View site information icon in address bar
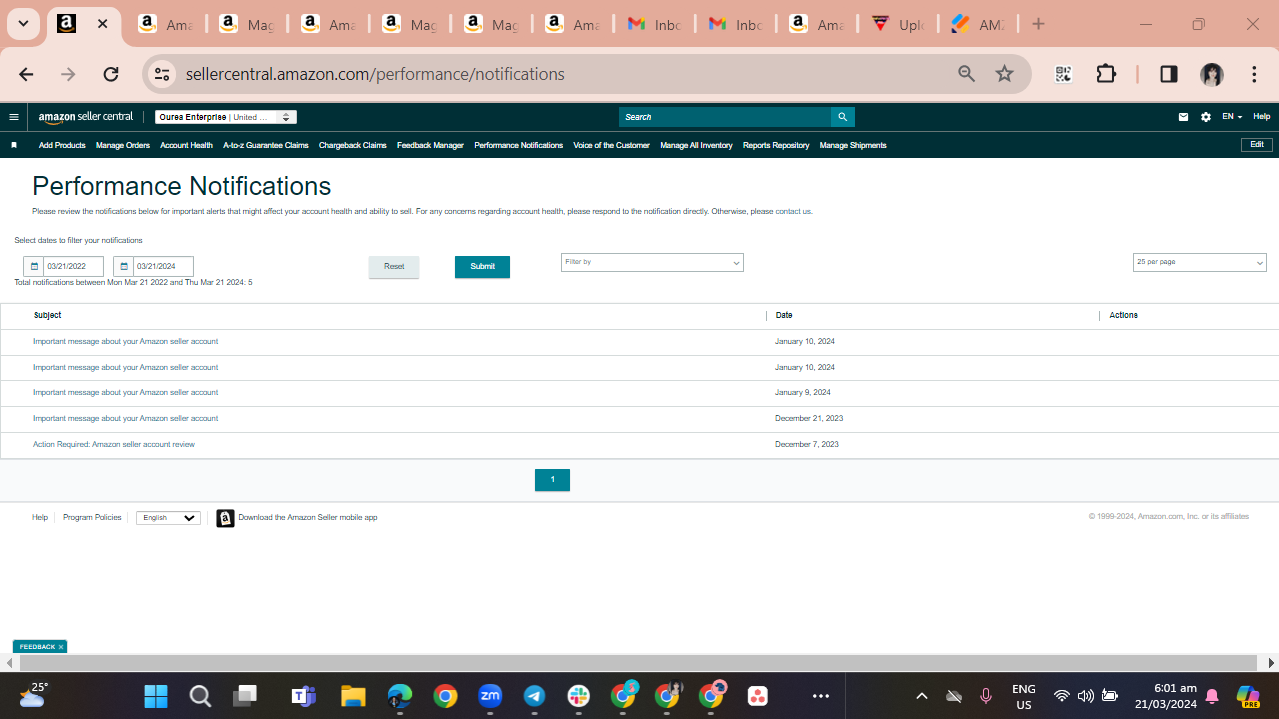Screen dimensions: 1279x719 [x=162, y=74]
